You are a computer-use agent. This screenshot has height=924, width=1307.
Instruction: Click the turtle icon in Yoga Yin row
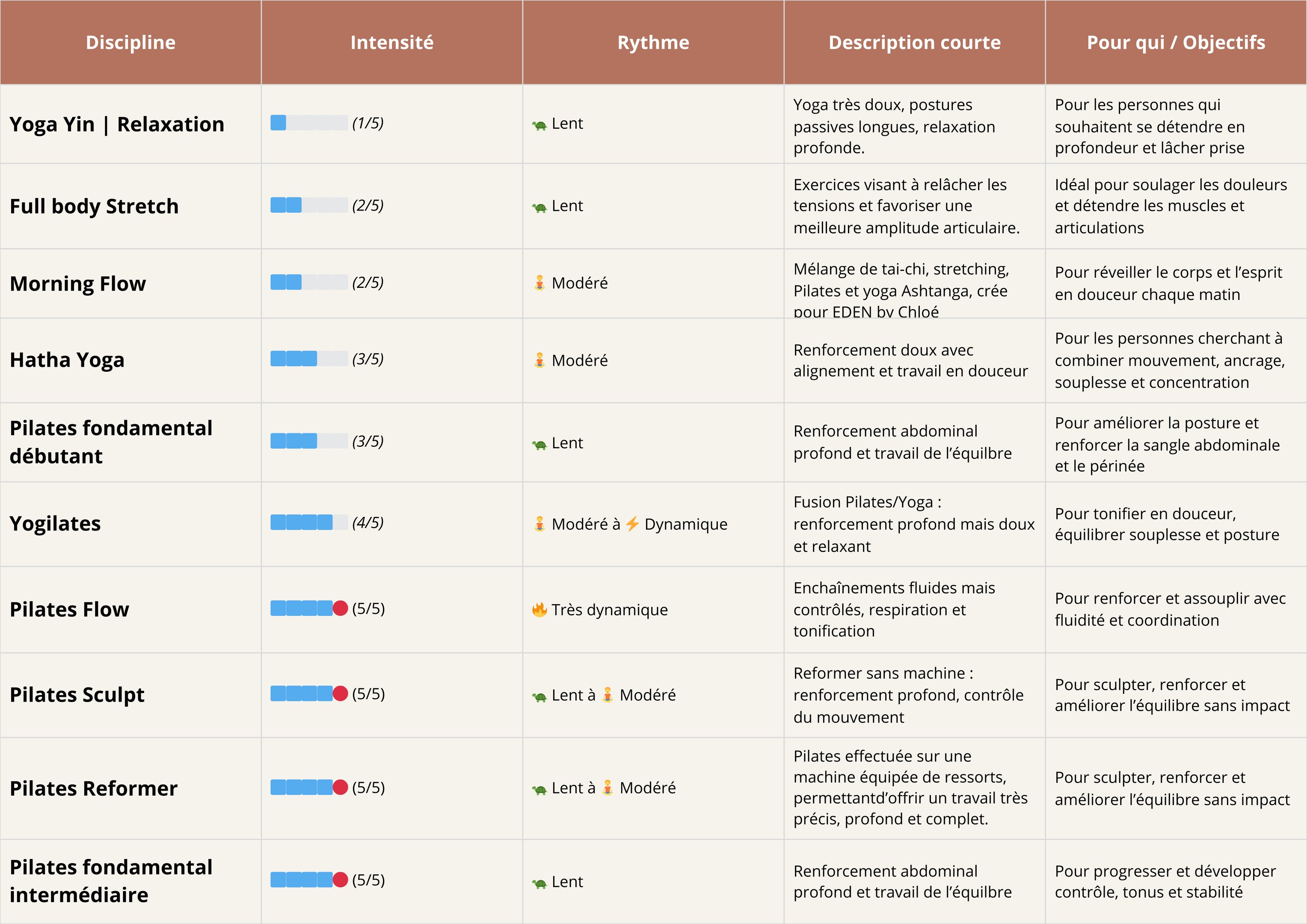539,124
